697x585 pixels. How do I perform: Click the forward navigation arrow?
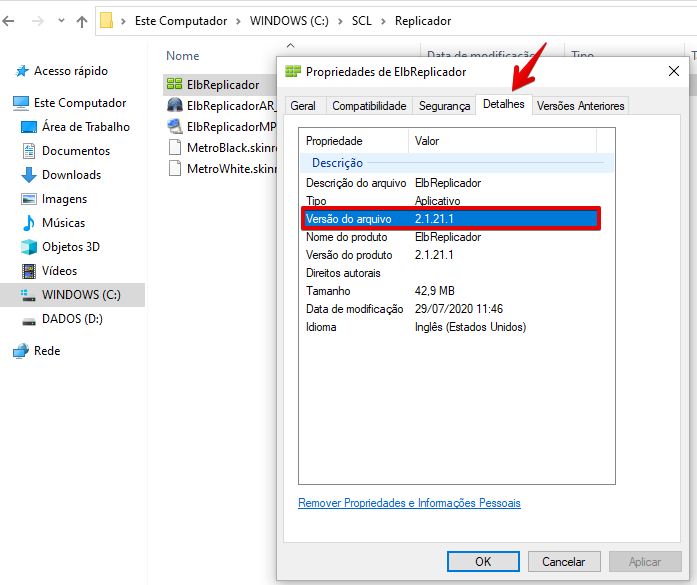pos(38,21)
